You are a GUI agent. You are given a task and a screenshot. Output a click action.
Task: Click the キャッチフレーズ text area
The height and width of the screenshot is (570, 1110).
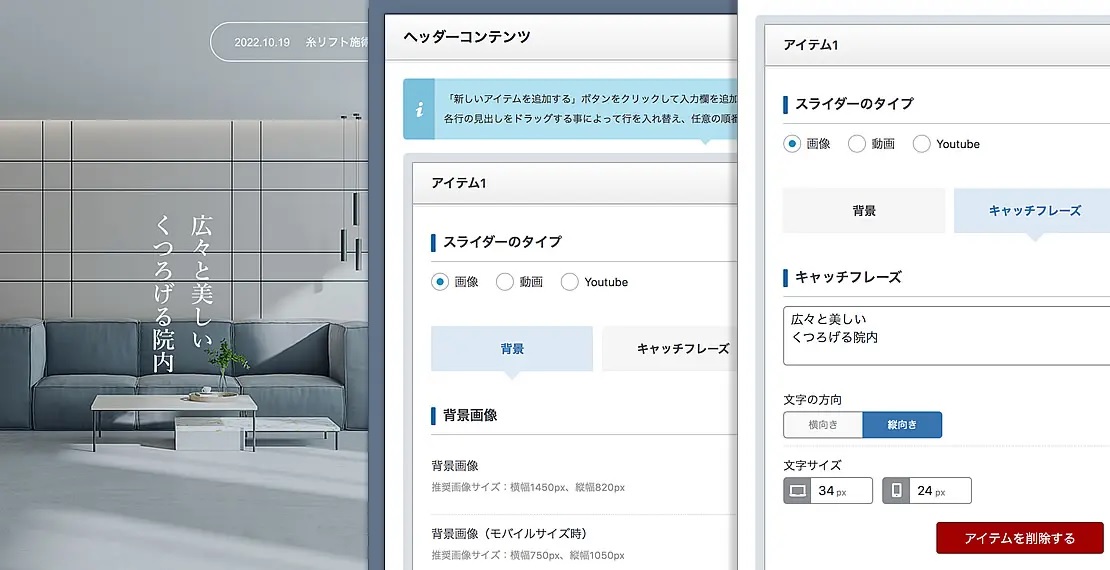point(946,336)
